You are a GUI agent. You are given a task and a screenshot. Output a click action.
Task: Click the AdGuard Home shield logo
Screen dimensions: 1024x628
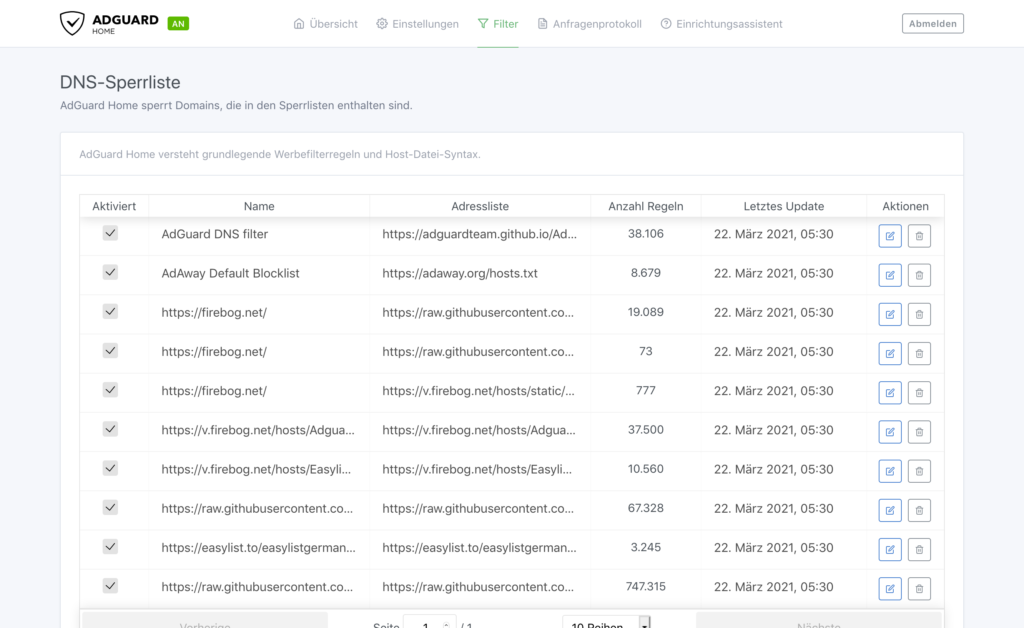(x=72, y=23)
